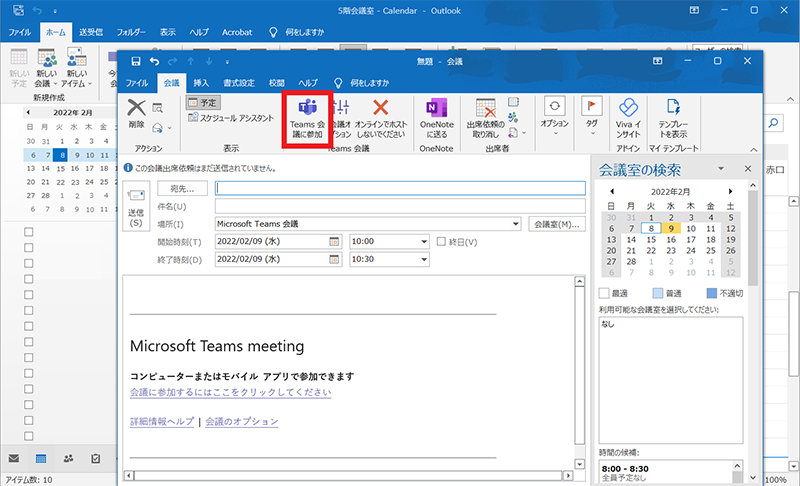Click the Subject input field

click(x=400, y=206)
